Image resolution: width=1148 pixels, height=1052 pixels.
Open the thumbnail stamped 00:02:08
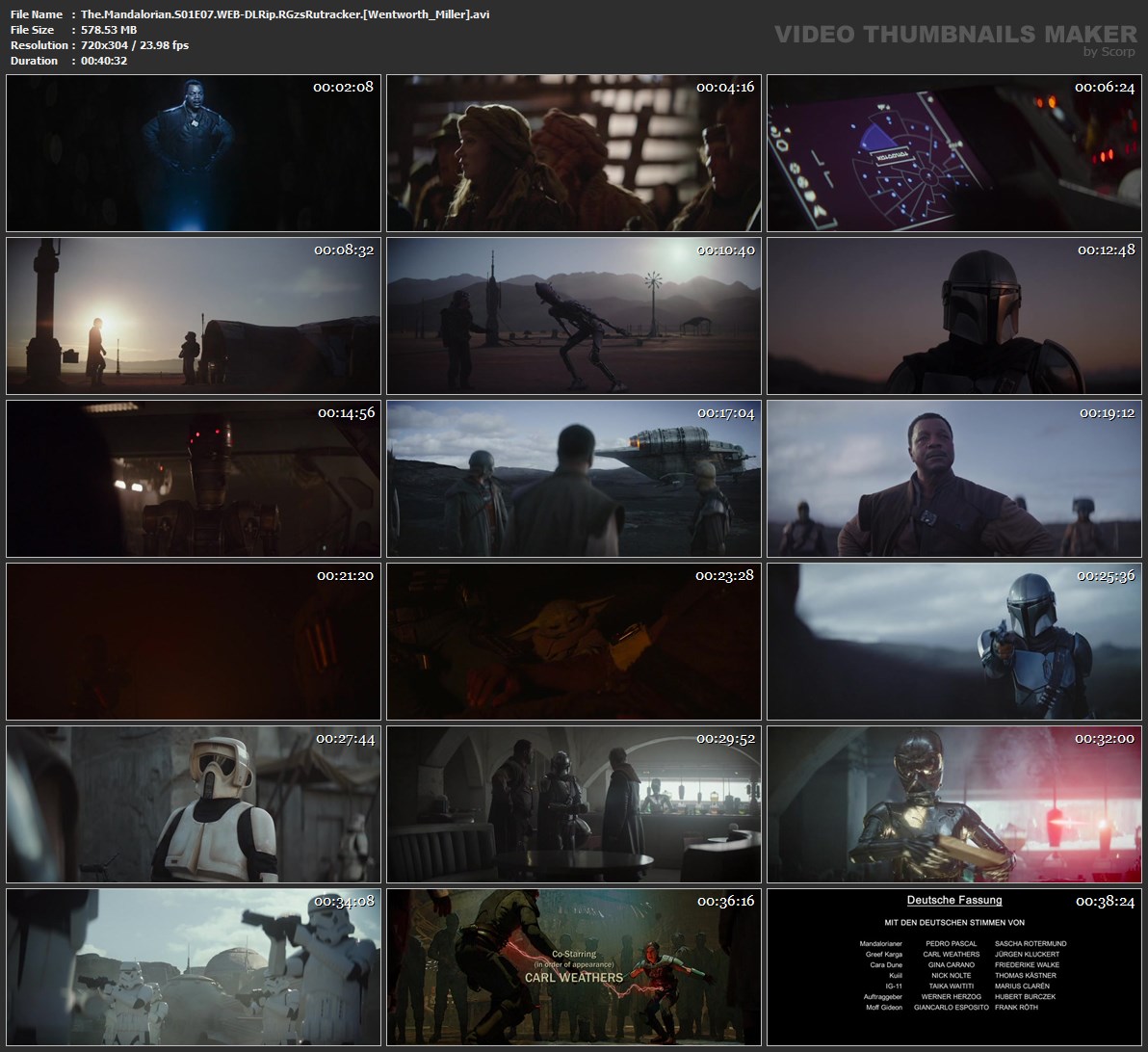click(x=194, y=153)
